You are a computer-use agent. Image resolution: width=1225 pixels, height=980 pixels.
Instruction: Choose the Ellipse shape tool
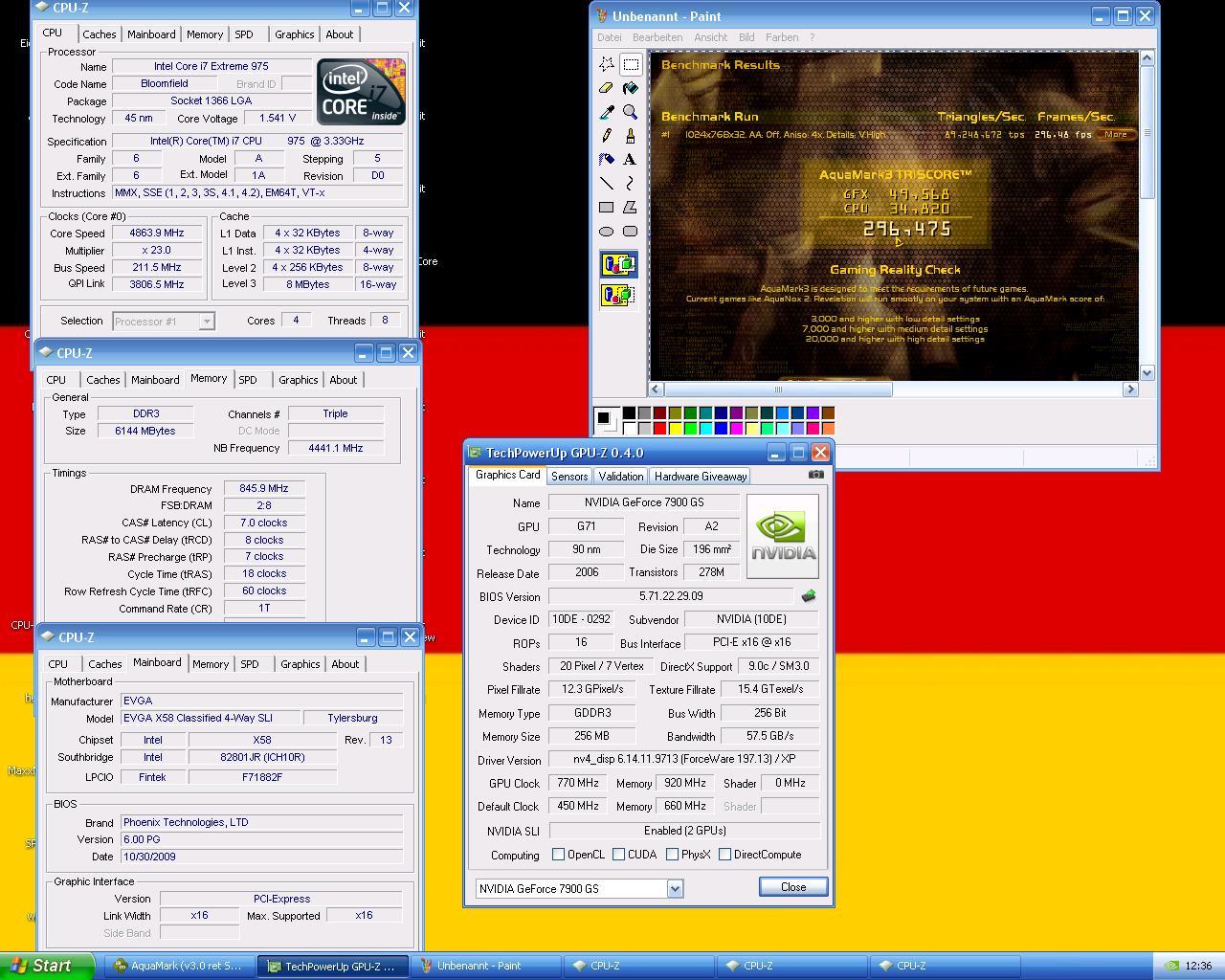607,231
